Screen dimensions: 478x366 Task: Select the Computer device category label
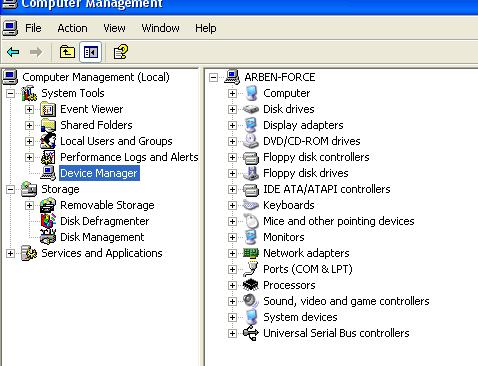287,93
